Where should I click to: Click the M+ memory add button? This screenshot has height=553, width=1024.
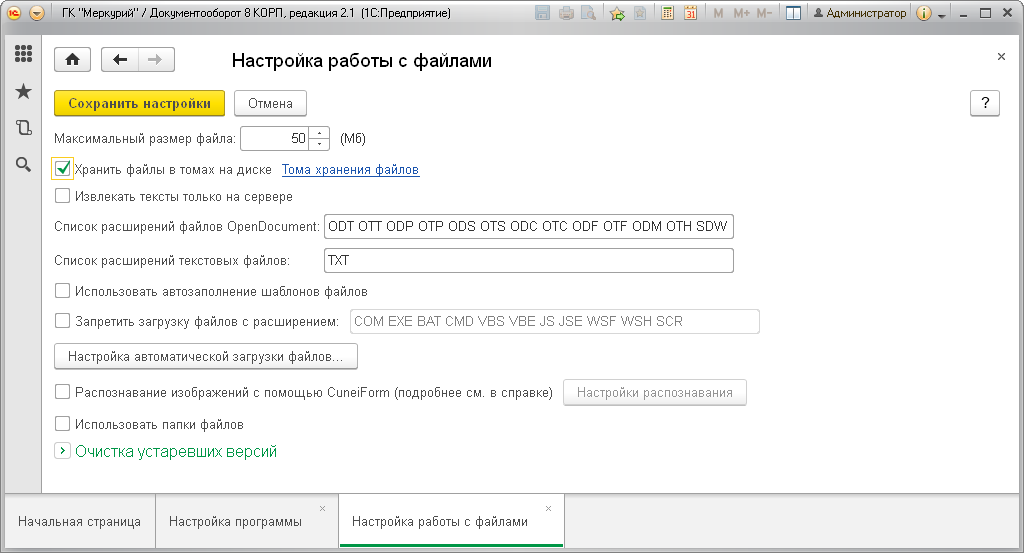(x=741, y=13)
